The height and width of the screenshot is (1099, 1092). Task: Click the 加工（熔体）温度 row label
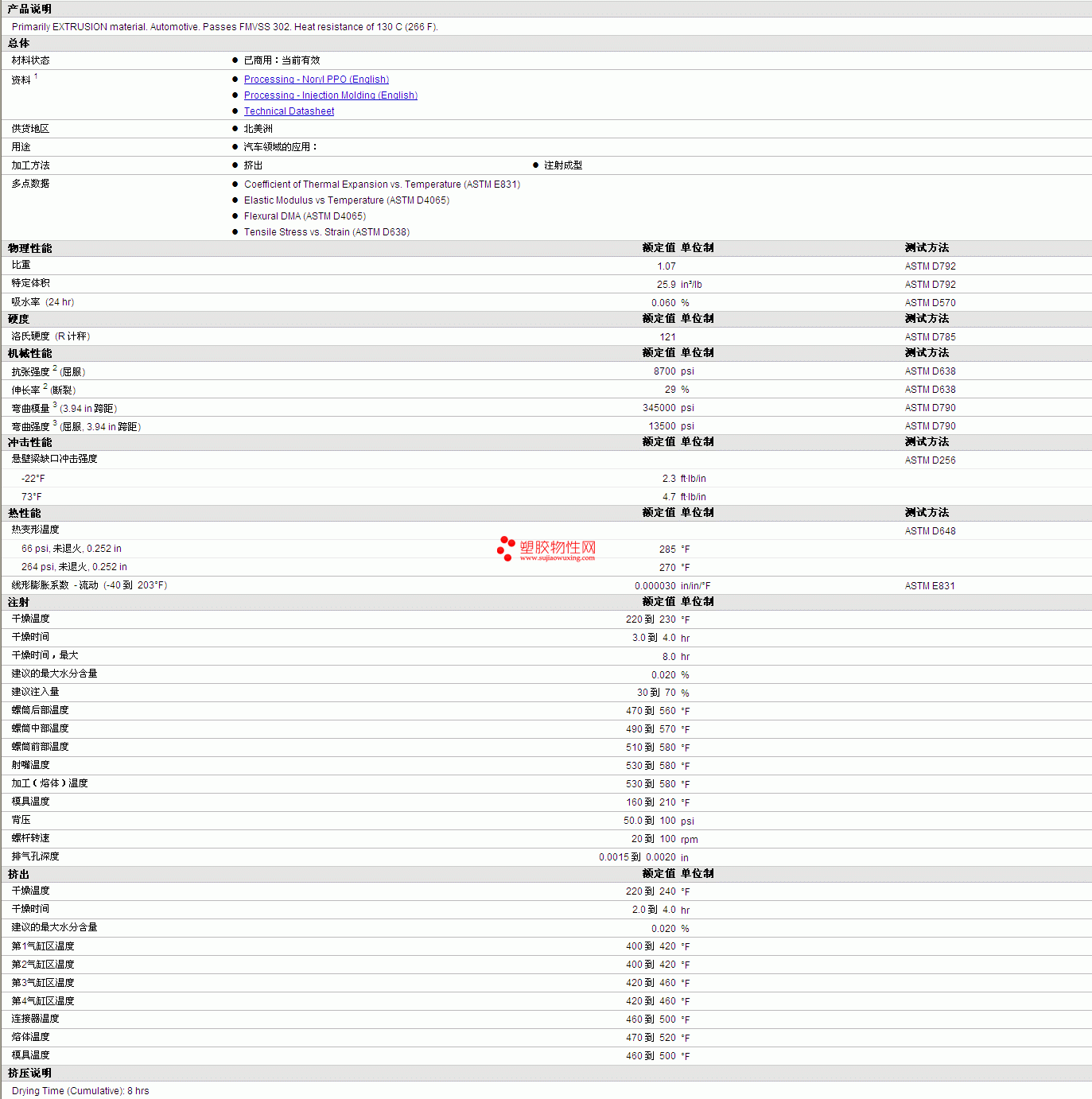[x=50, y=783]
